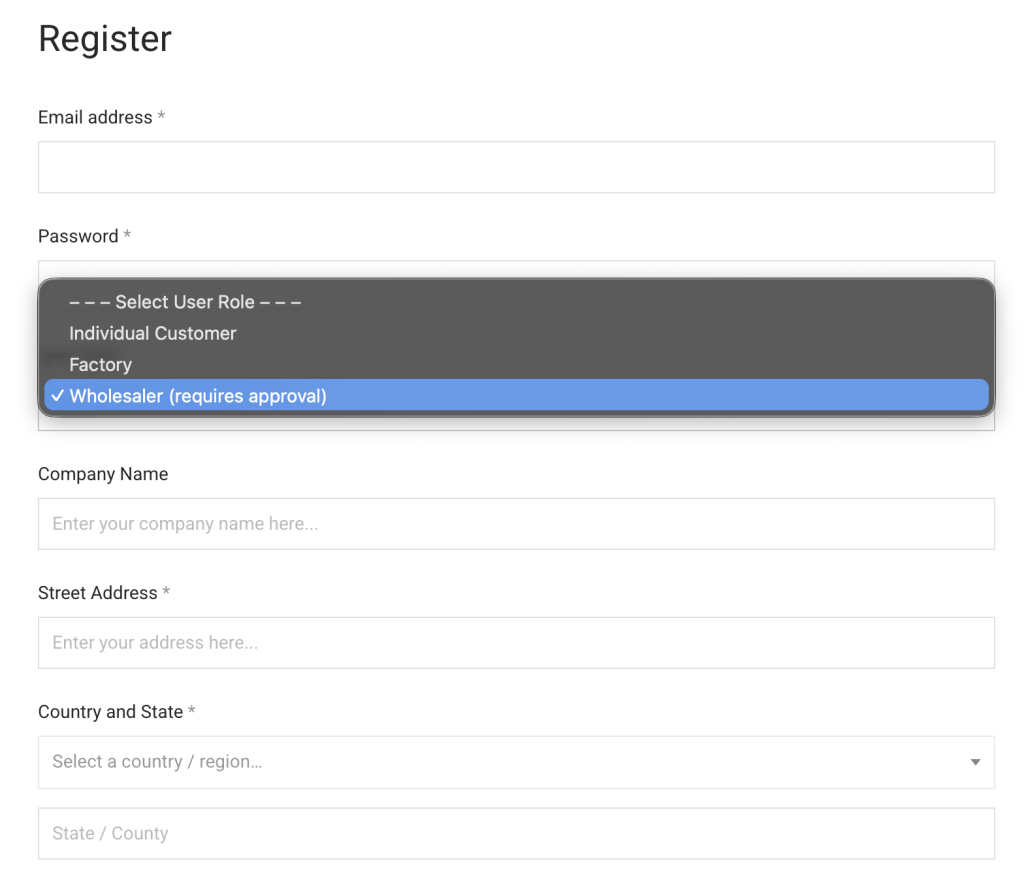Focus the State / County field
Screen dimensions: 1024x878
click(x=516, y=833)
